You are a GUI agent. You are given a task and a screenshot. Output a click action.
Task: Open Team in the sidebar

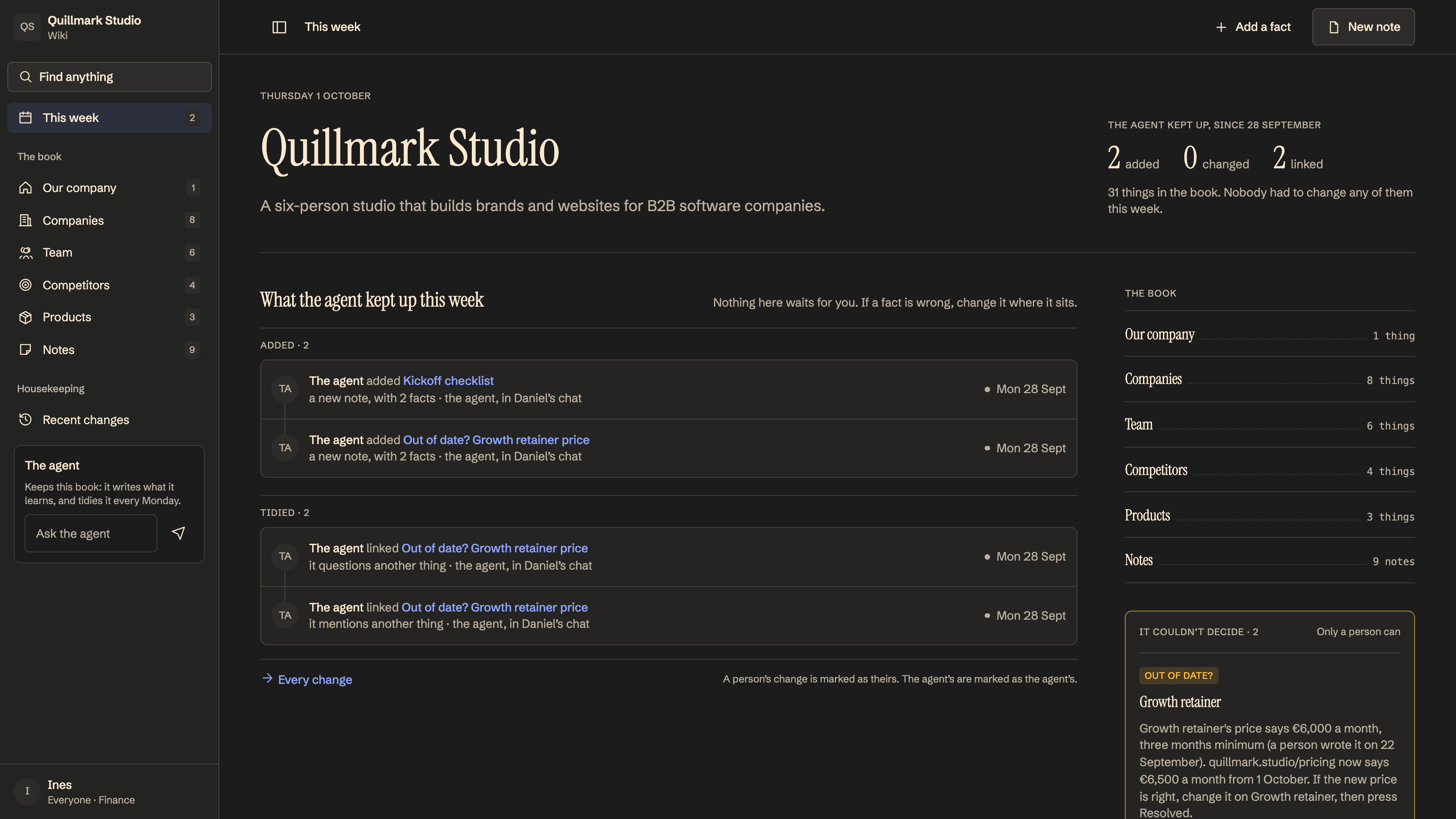click(110, 253)
